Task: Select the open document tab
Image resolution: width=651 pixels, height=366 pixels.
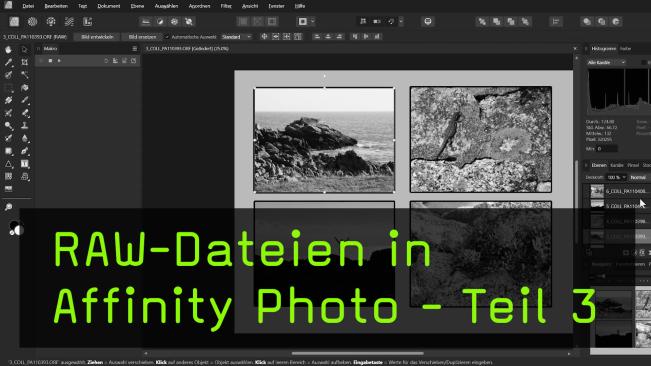Action: [187, 49]
